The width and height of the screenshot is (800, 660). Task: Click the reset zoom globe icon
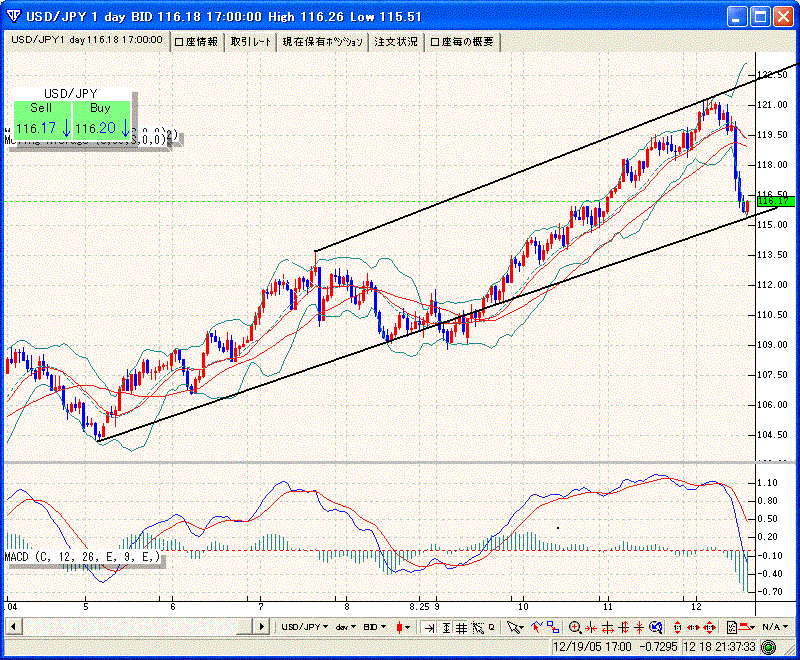655,627
